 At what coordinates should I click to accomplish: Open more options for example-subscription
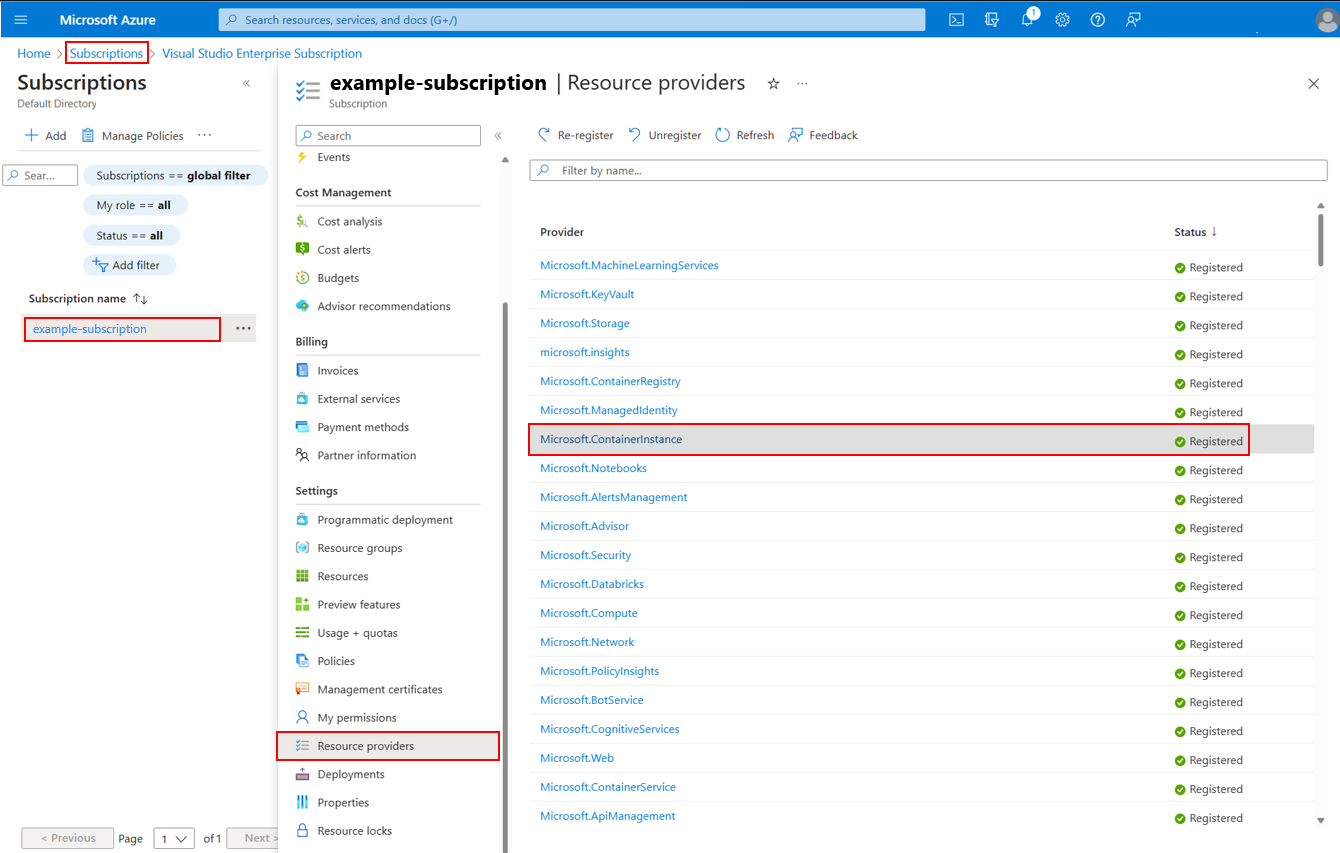pyautogui.click(x=243, y=328)
